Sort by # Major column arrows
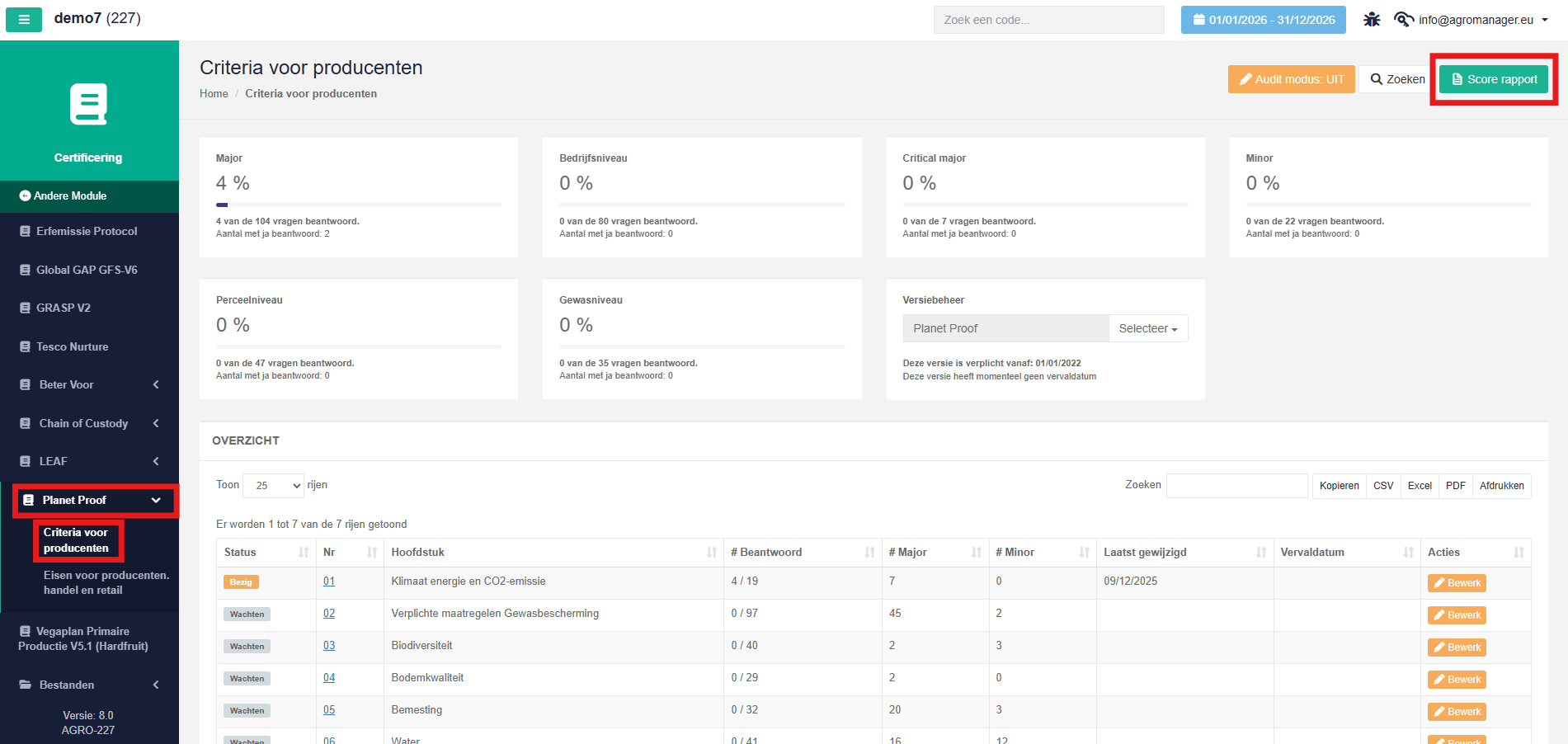Screen dimensions: 1568x744 (x=977, y=553)
